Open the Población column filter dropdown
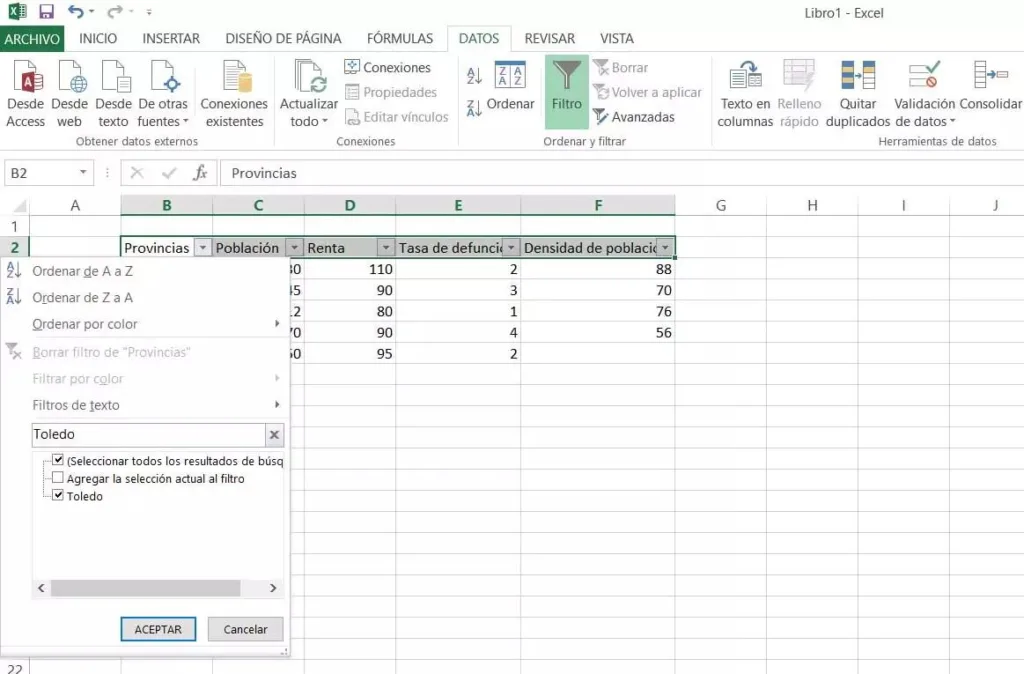The image size is (1024, 674). 293,248
